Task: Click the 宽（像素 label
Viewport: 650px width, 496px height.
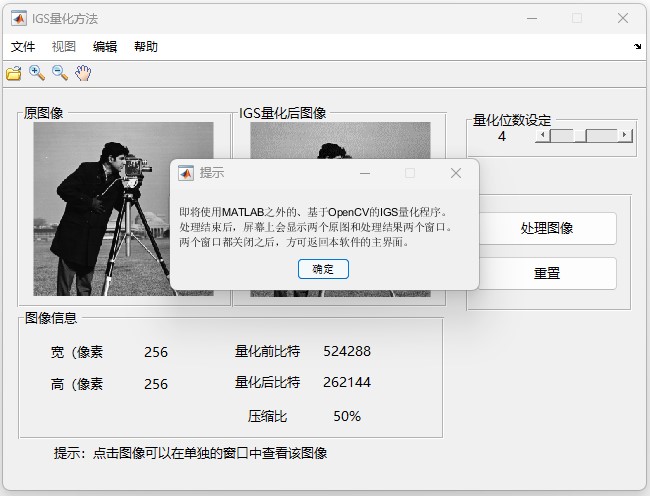Action: point(77,352)
